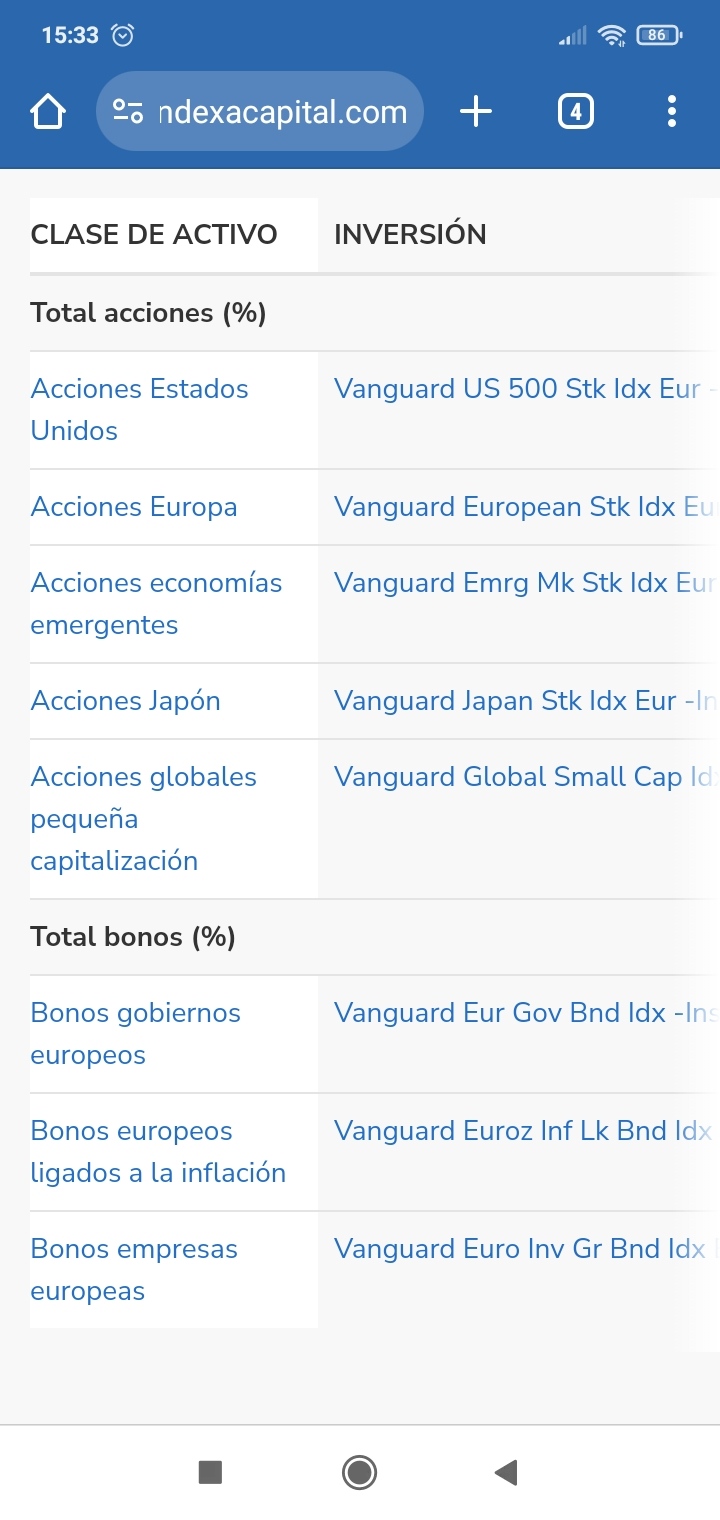This screenshot has width=720, height=1520.
Task: Tap the site info icon in address bar
Action: coord(128,112)
